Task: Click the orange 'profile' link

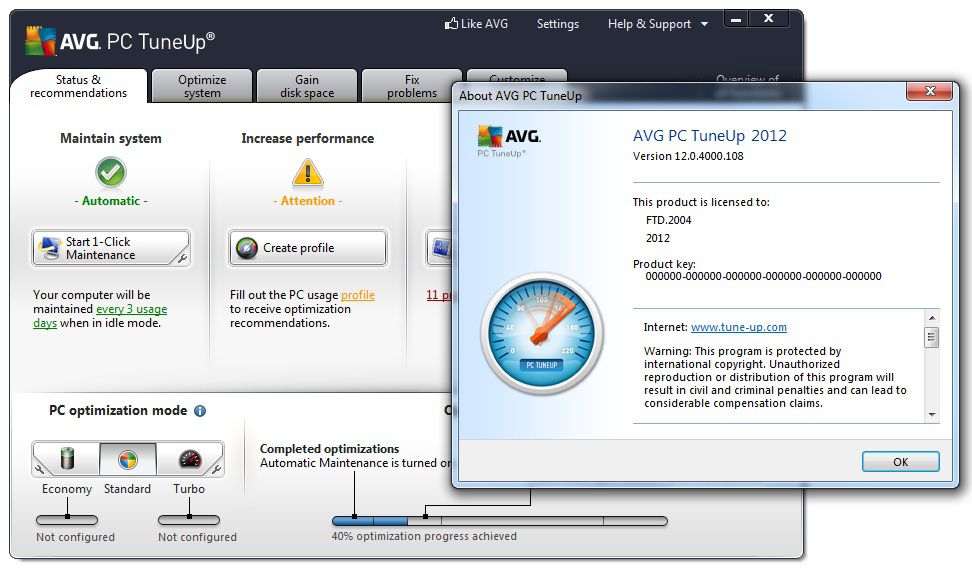Action: 358,295
